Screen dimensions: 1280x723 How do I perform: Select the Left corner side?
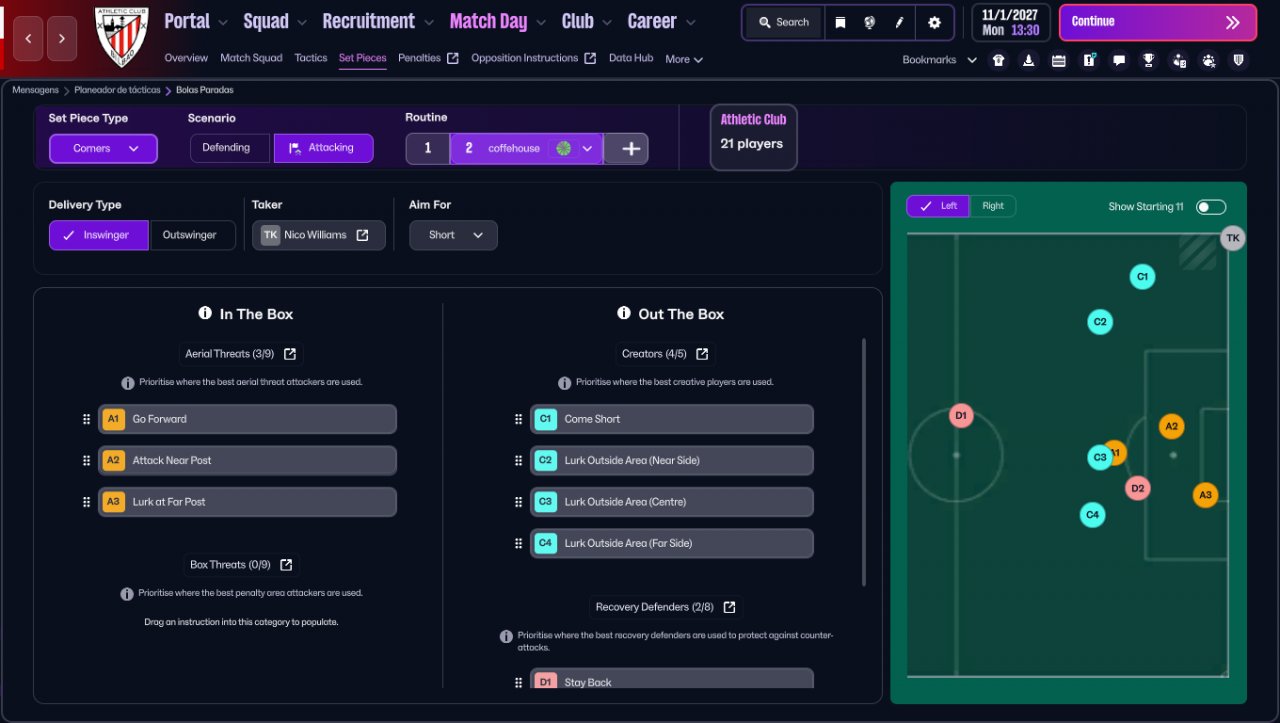coord(938,206)
